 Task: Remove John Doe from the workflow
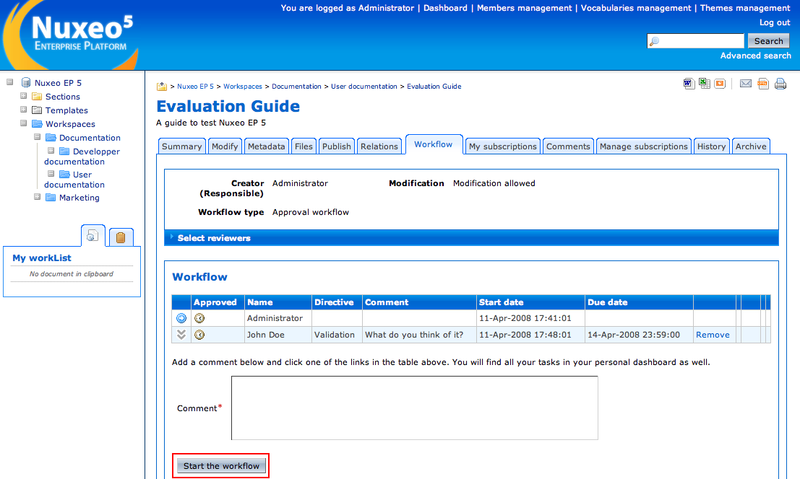713,335
